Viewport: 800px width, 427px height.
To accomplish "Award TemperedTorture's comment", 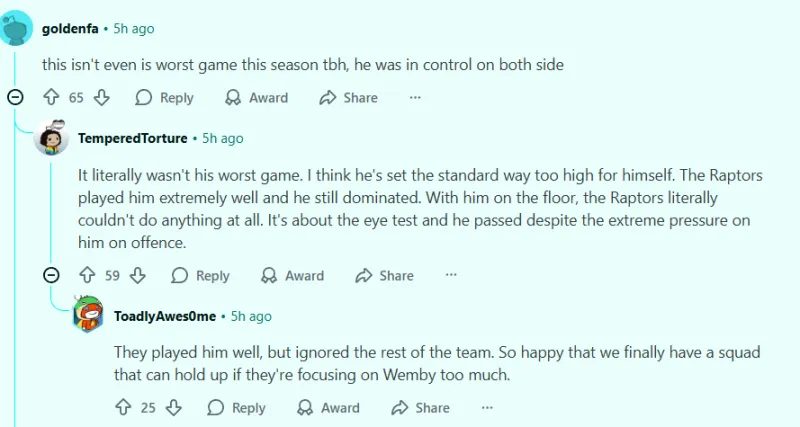I will [292, 275].
